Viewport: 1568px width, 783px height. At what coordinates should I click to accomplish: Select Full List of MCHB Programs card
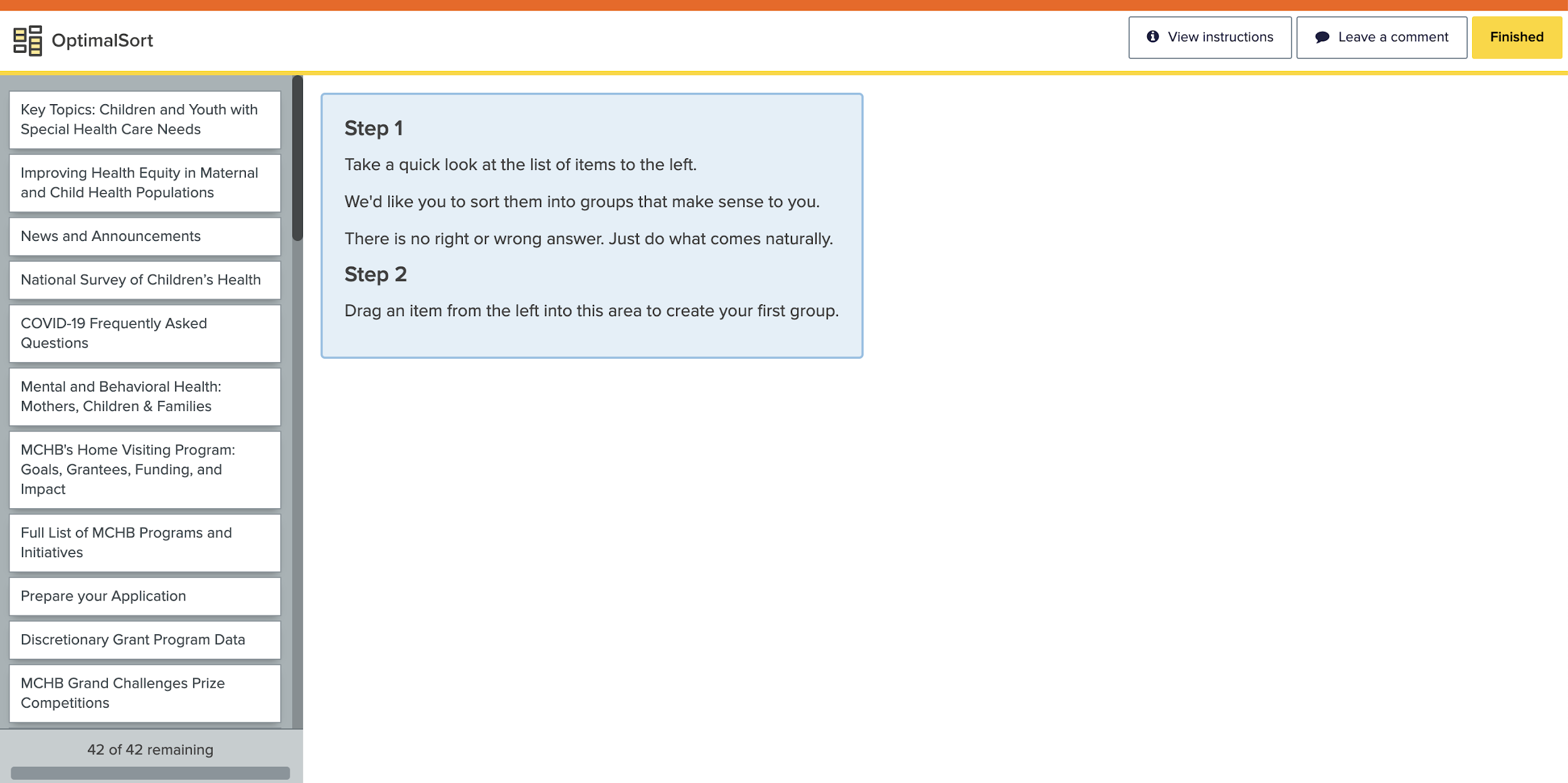click(x=145, y=543)
